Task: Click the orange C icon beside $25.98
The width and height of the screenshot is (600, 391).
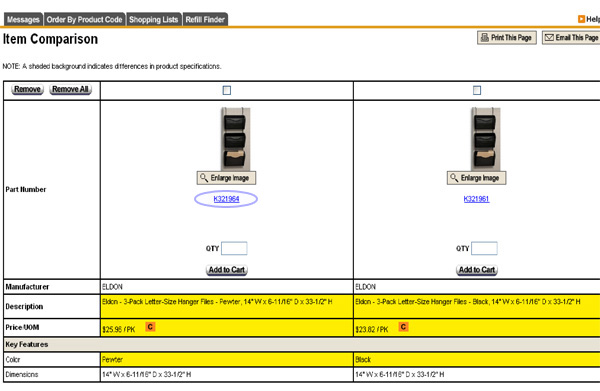Action: point(150,327)
